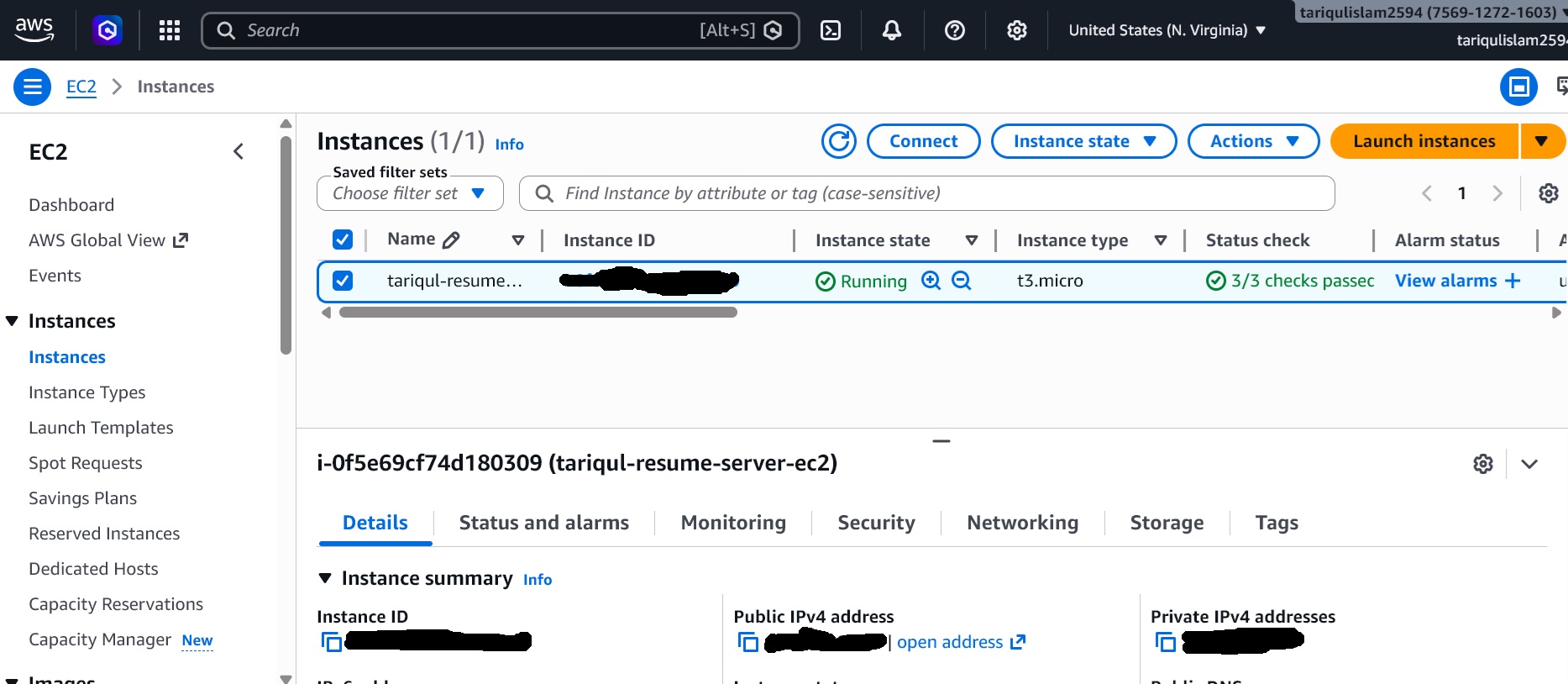
Task: Open Capacity Manager in sidebar
Action: click(100, 639)
